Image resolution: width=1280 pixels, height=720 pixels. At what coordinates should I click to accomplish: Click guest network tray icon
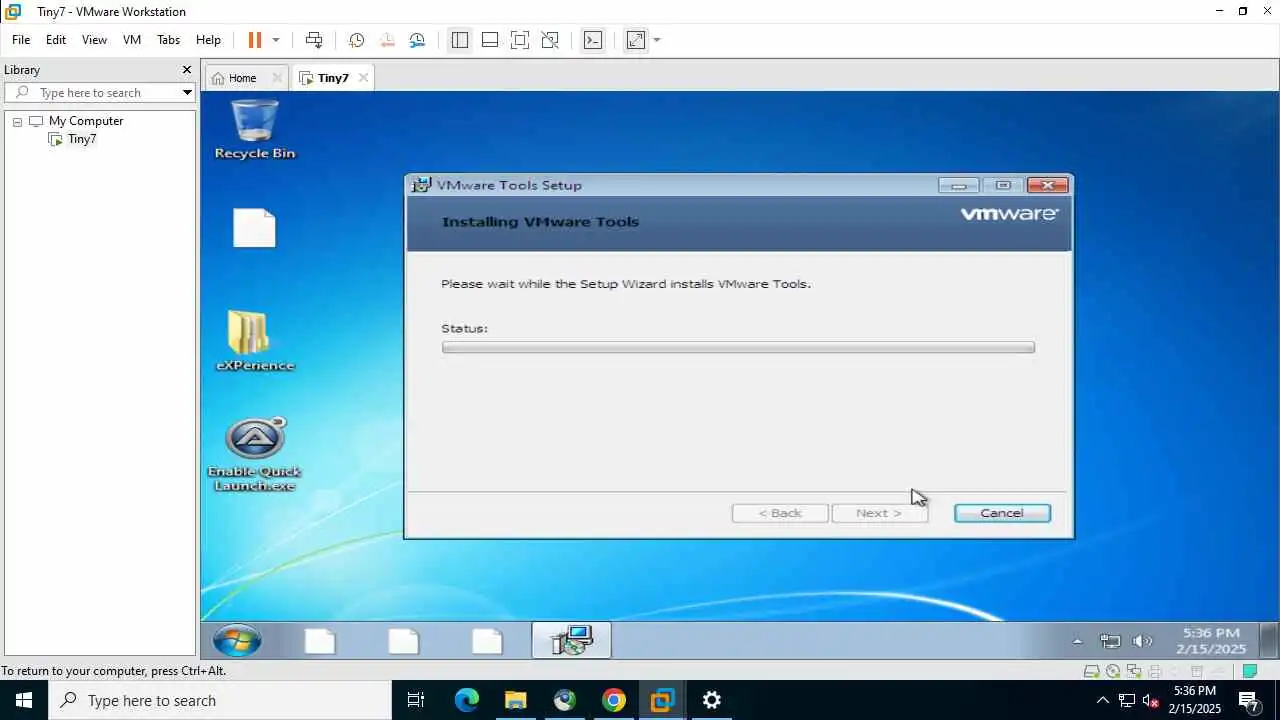click(x=1110, y=641)
